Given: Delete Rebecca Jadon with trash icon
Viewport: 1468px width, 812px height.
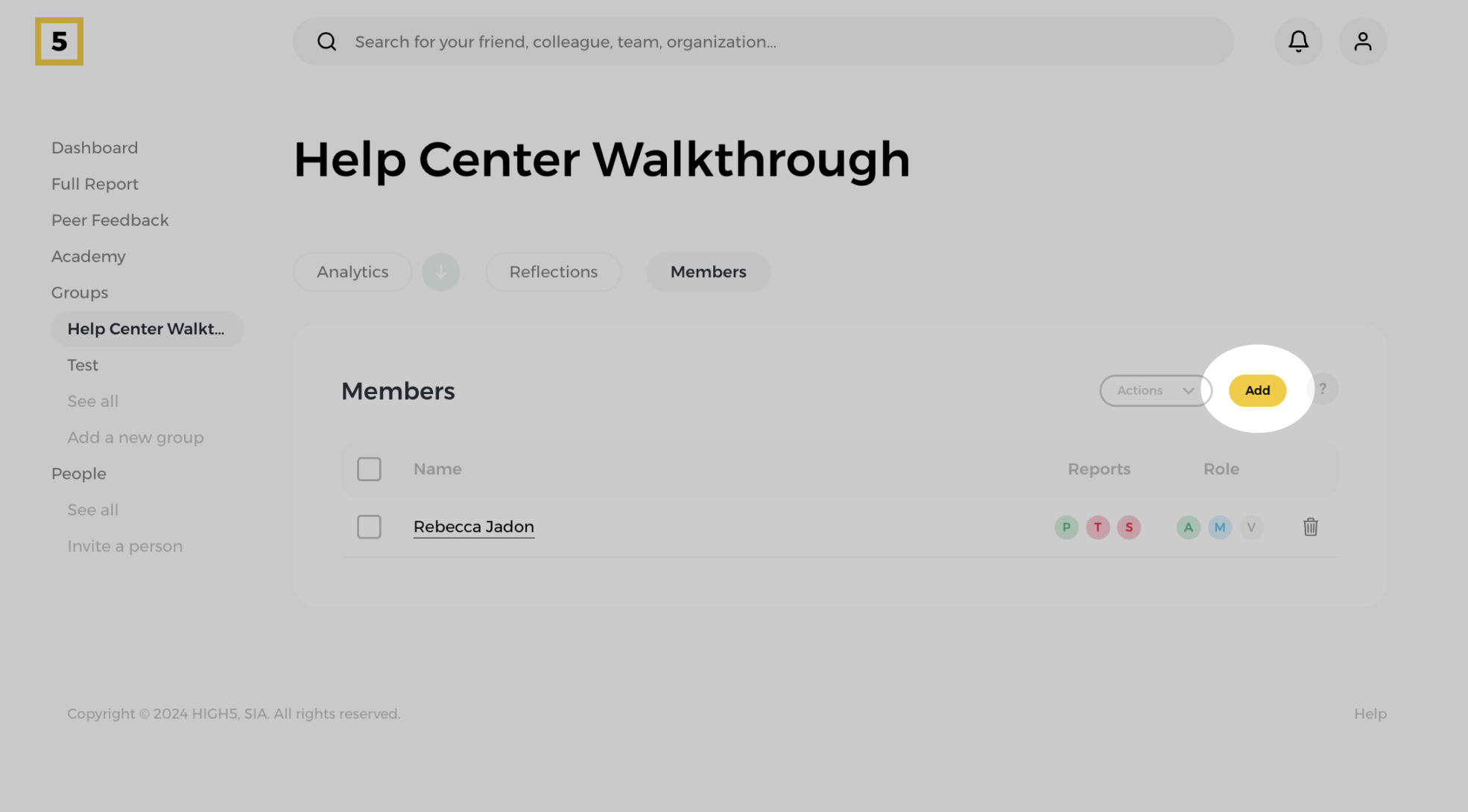Looking at the screenshot, I should [1310, 527].
